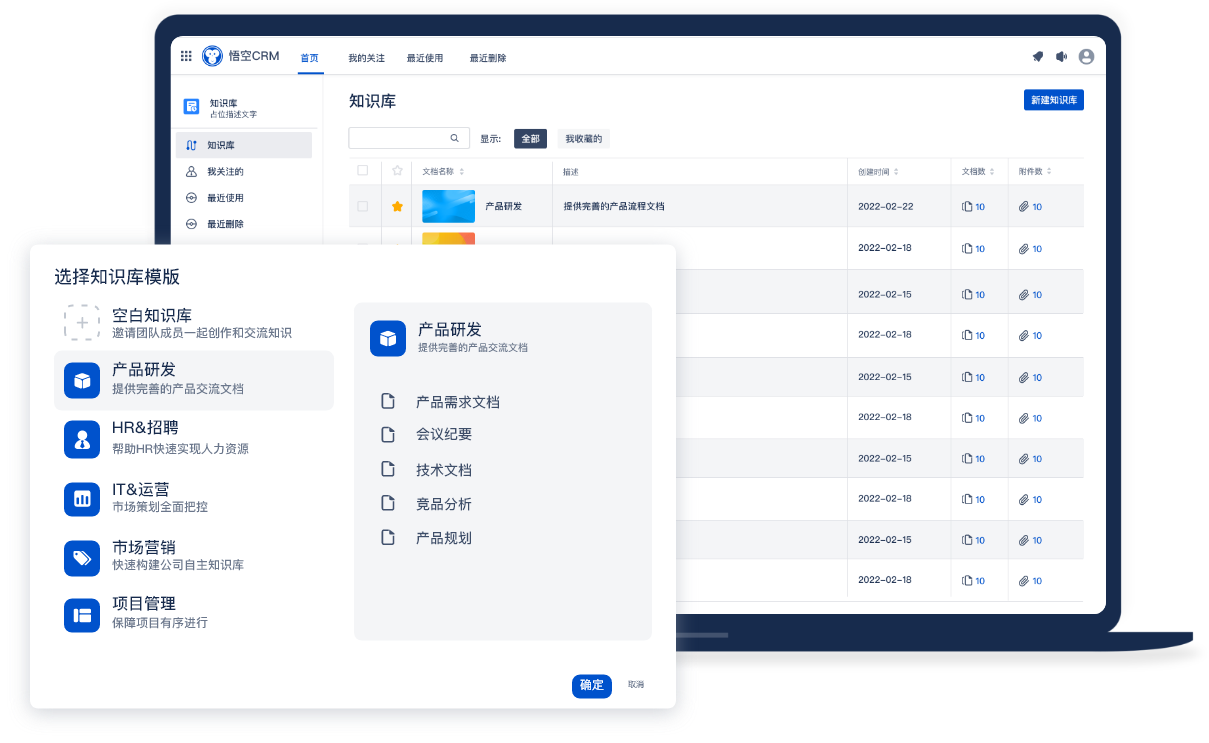Toggle the select-all checkbox in table header
The width and height of the screenshot is (1209, 743).
363,171
